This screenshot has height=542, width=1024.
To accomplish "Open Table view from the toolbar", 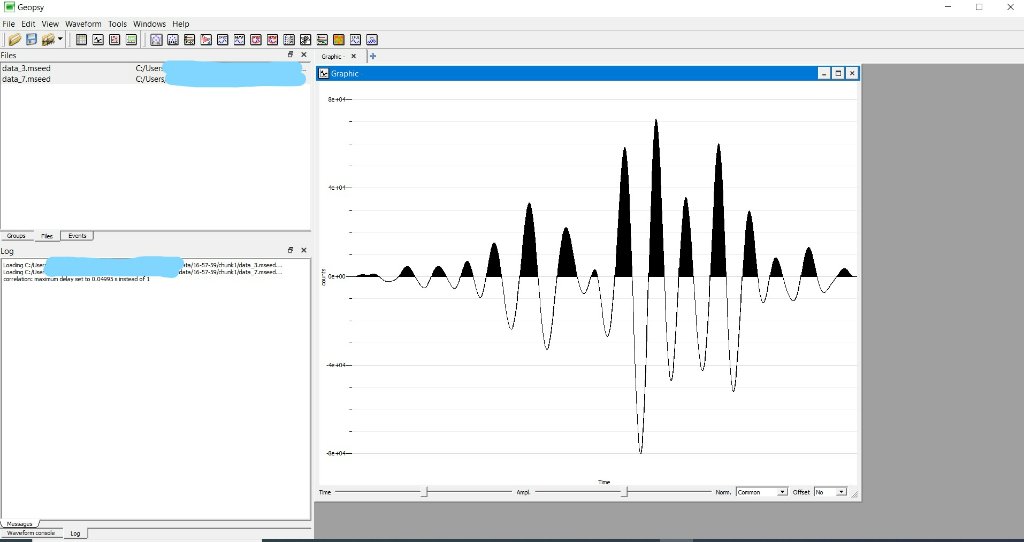I will (x=82, y=40).
